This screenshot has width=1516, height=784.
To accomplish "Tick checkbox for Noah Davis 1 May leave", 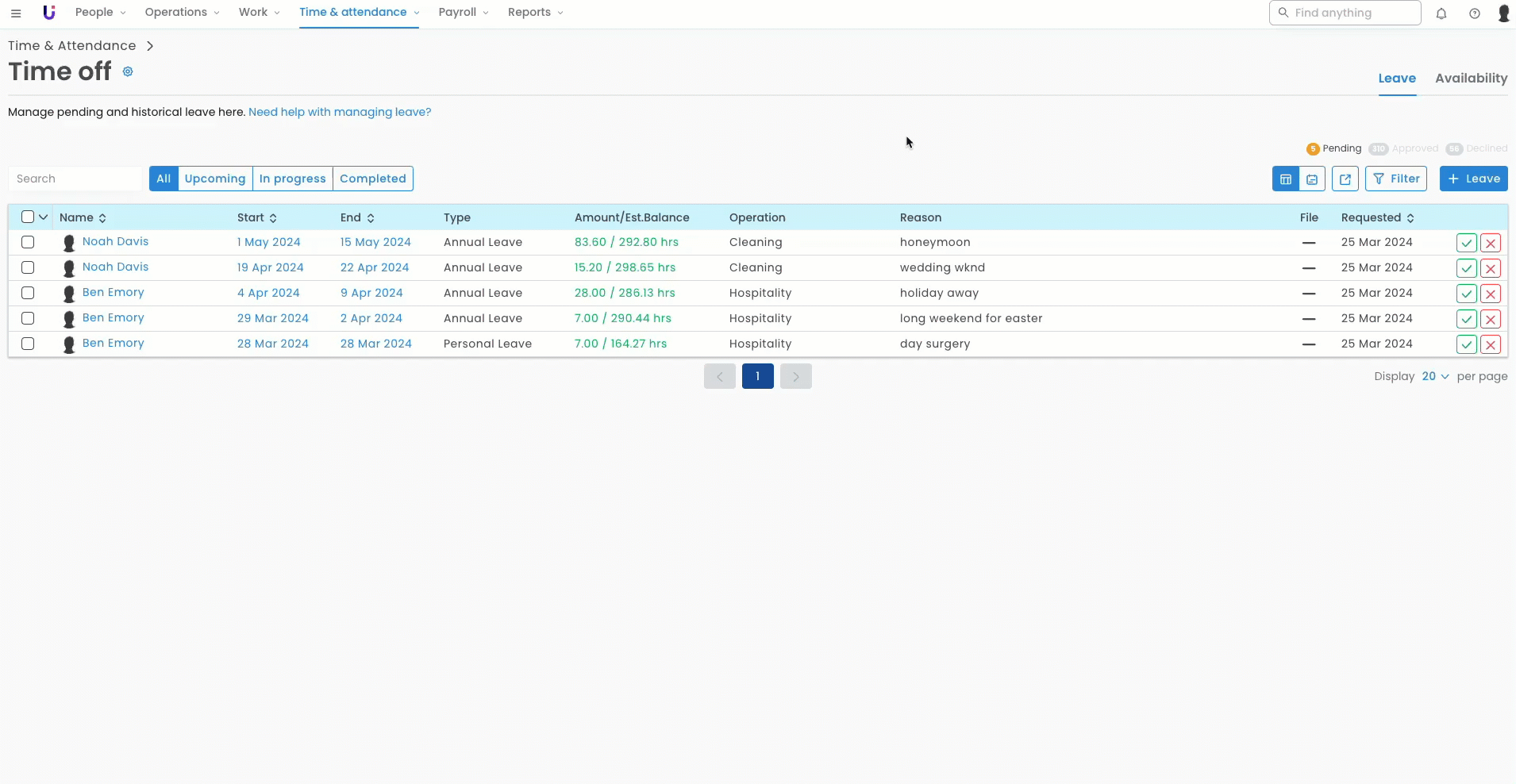I will 28,243.
